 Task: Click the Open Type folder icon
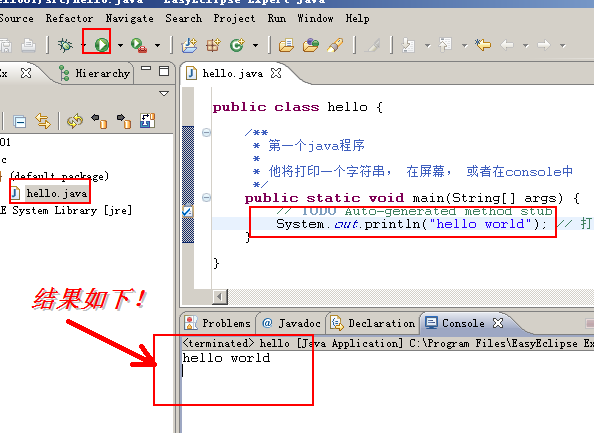tap(287, 45)
